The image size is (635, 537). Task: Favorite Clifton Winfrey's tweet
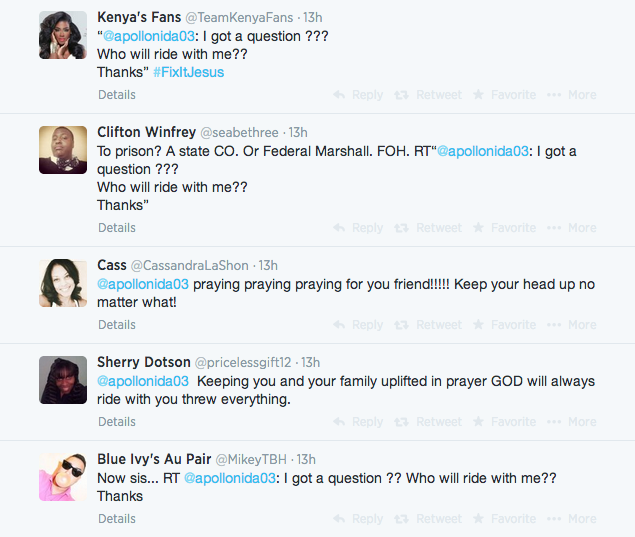coord(504,228)
